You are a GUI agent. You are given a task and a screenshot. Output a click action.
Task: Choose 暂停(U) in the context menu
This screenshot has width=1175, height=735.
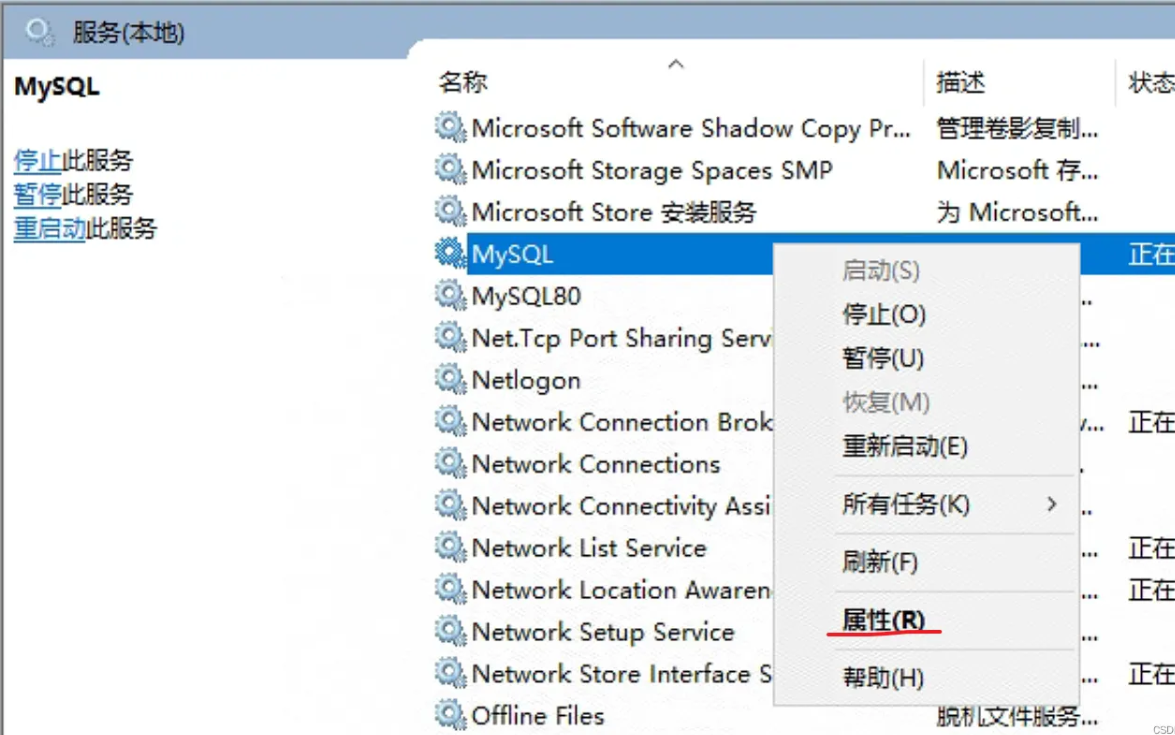883,358
